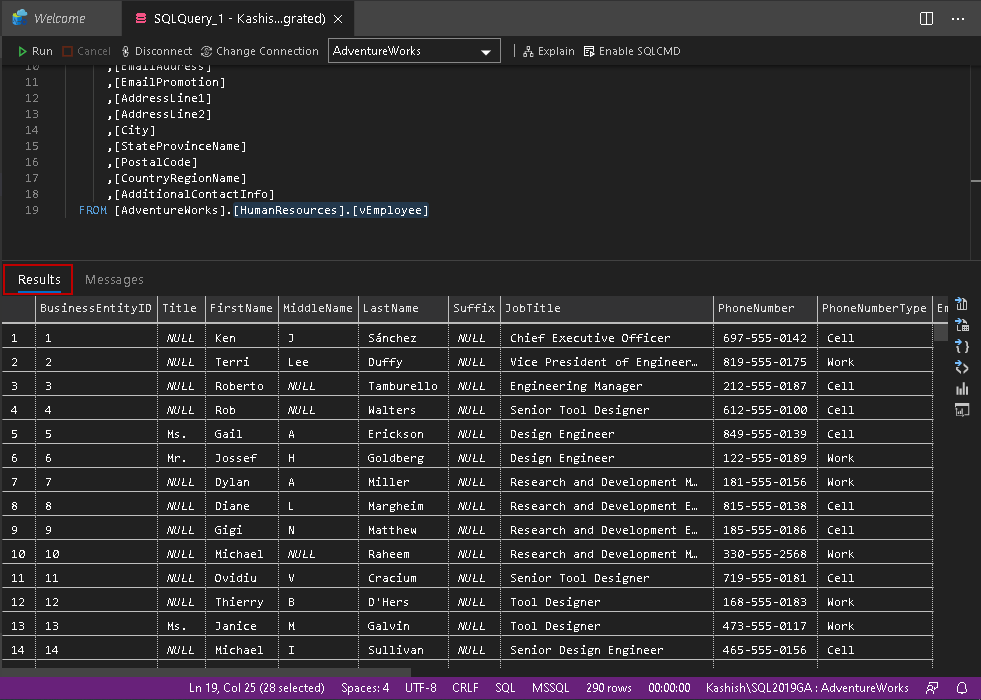Save results as Excel icon
The image size is (981, 700).
click(962, 325)
